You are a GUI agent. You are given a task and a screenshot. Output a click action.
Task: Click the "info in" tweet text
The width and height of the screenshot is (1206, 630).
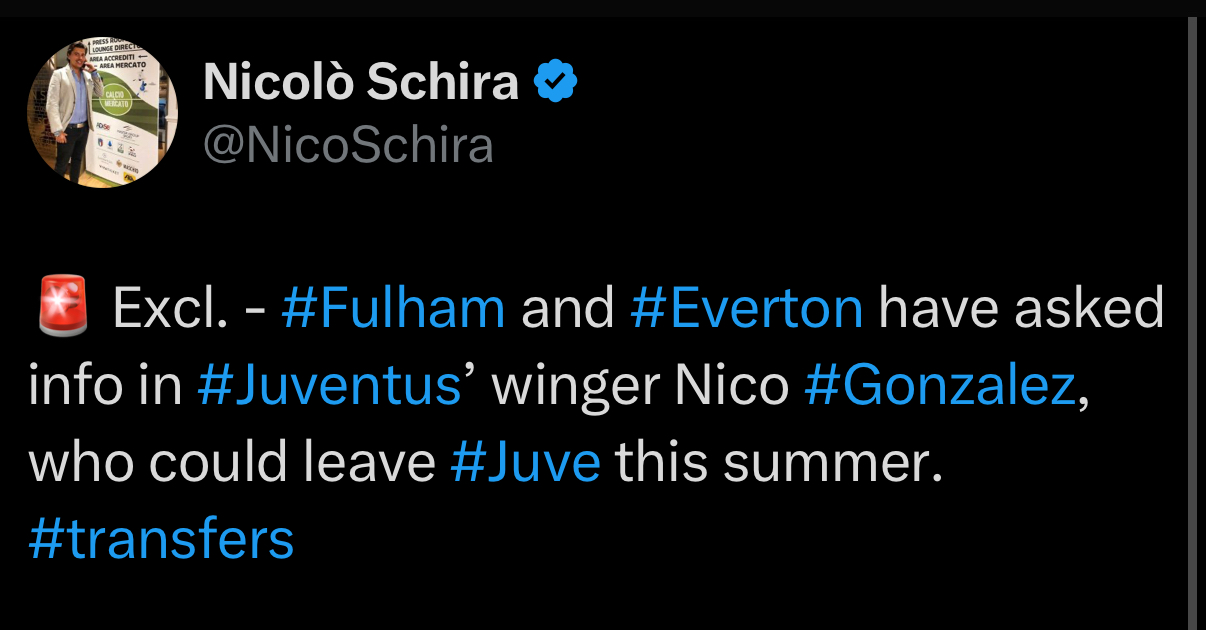pos(104,386)
